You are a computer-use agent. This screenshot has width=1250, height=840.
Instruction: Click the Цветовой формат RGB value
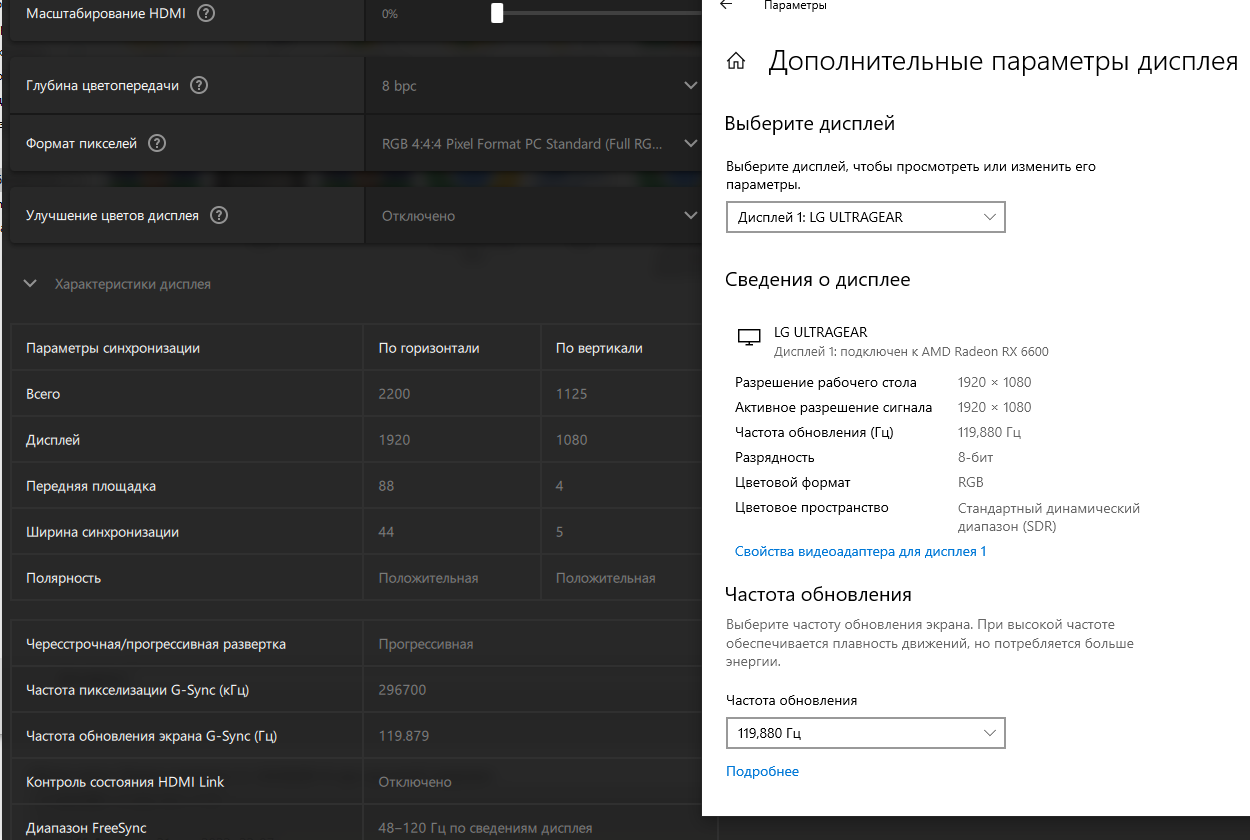click(971, 482)
